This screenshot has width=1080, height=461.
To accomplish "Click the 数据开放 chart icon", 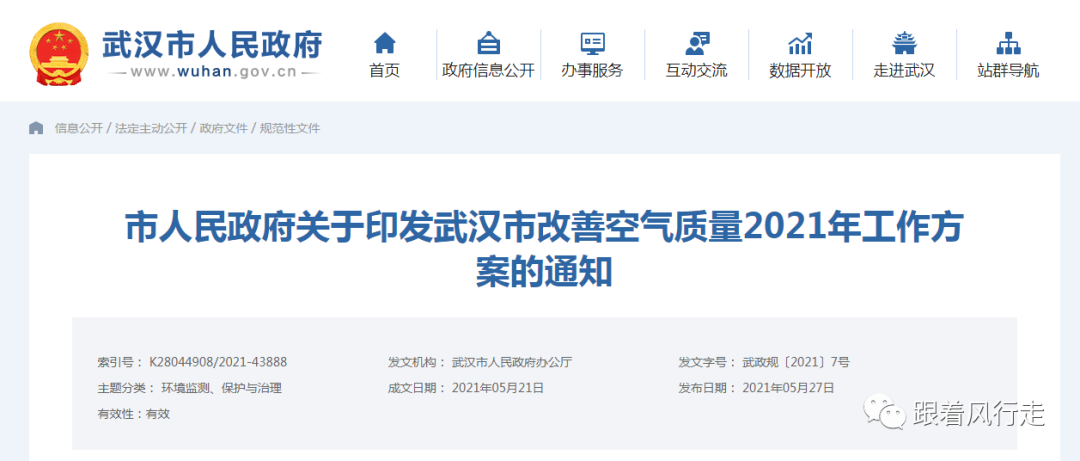I will (800, 43).
